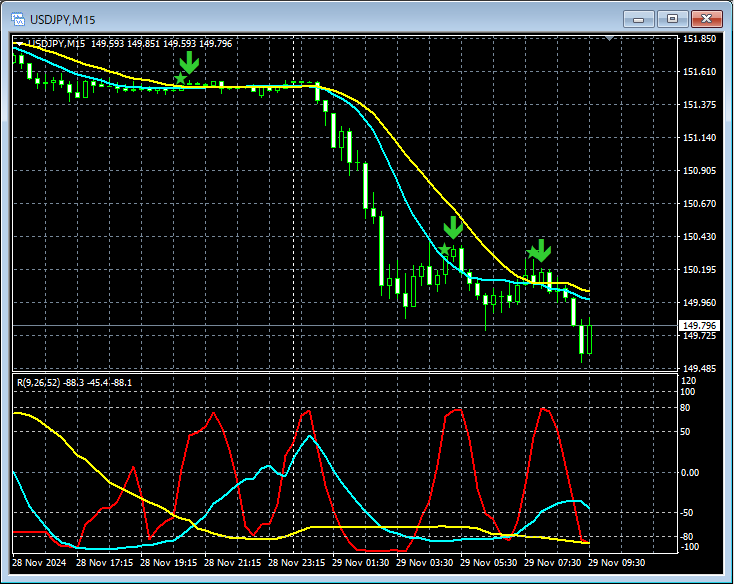Click the USDJPY,M15 window title text

click(62, 20)
